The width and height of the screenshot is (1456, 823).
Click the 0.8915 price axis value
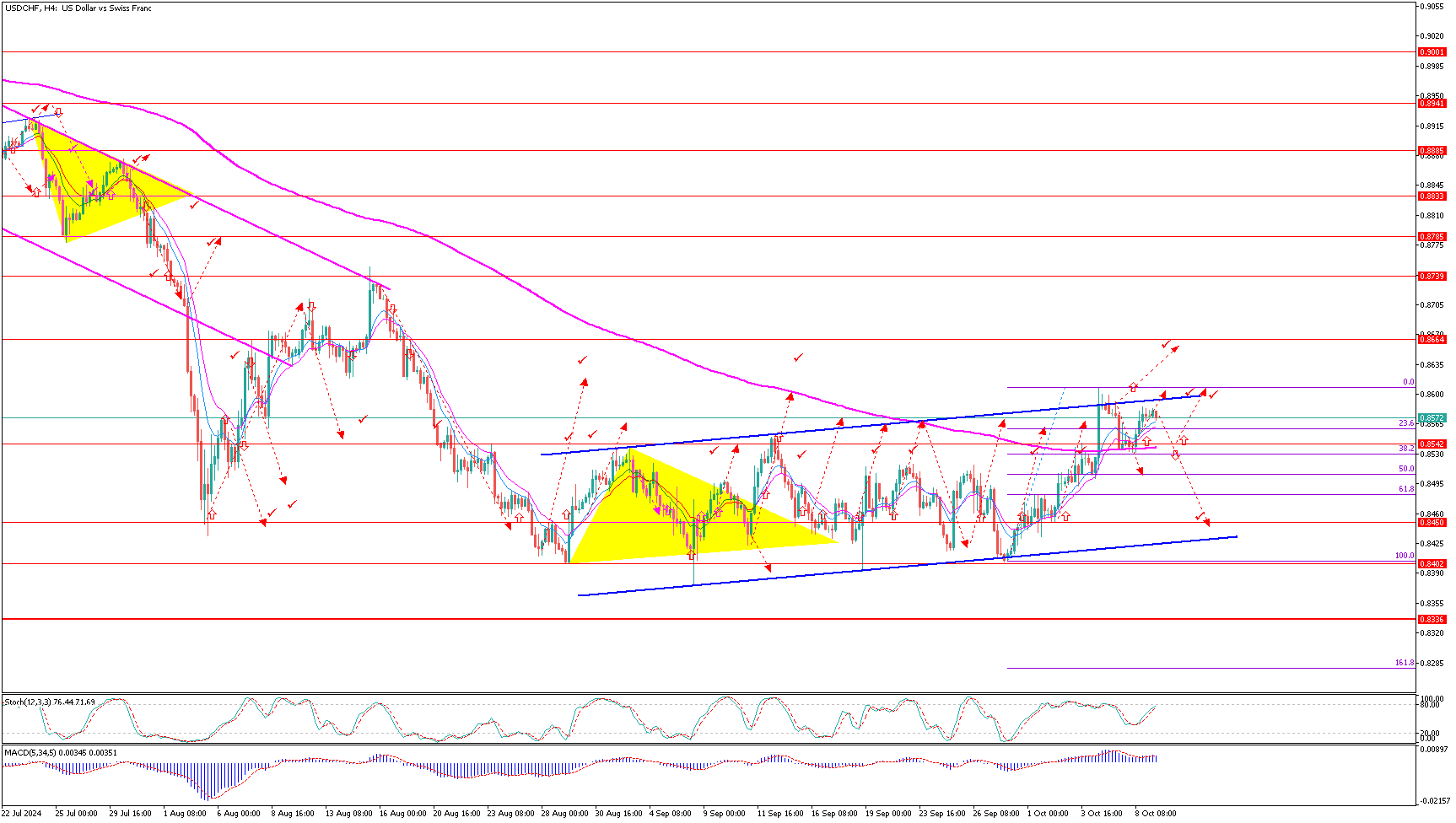[1432, 126]
